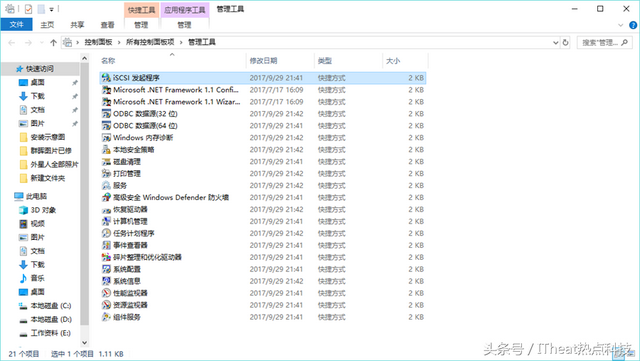Image resolution: width=640 pixels, height=361 pixels.
Task: Click the Help question mark icon
Action: click(x=633, y=25)
